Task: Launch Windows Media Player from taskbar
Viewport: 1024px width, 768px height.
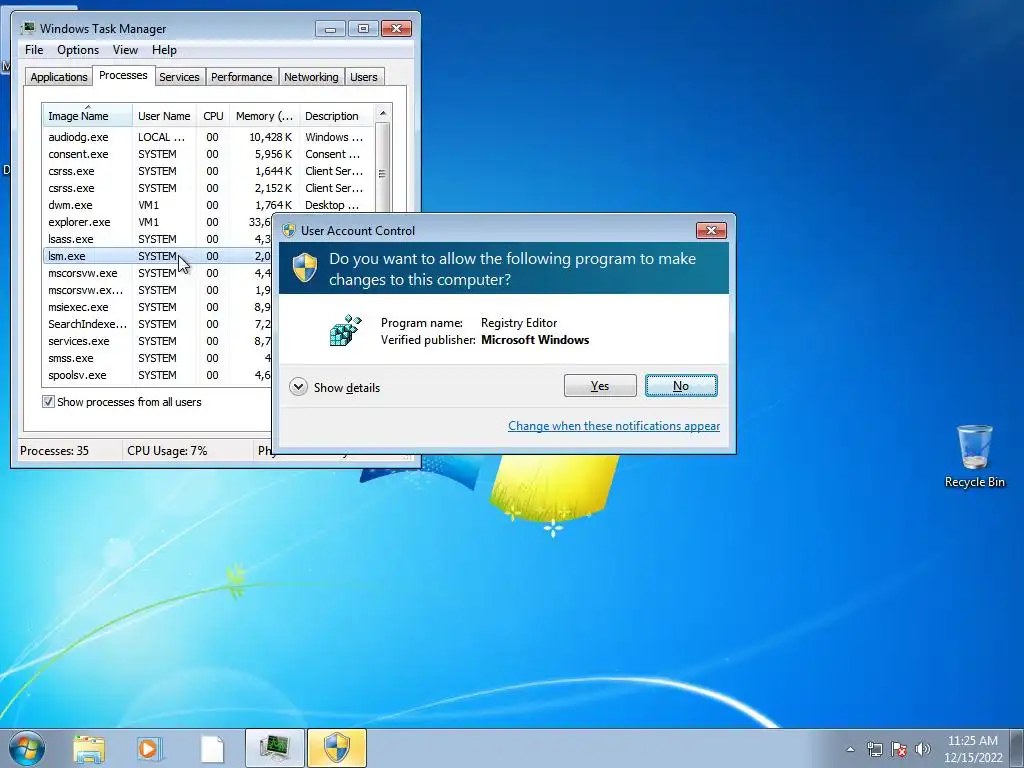Action: click(x=149, y=749)
